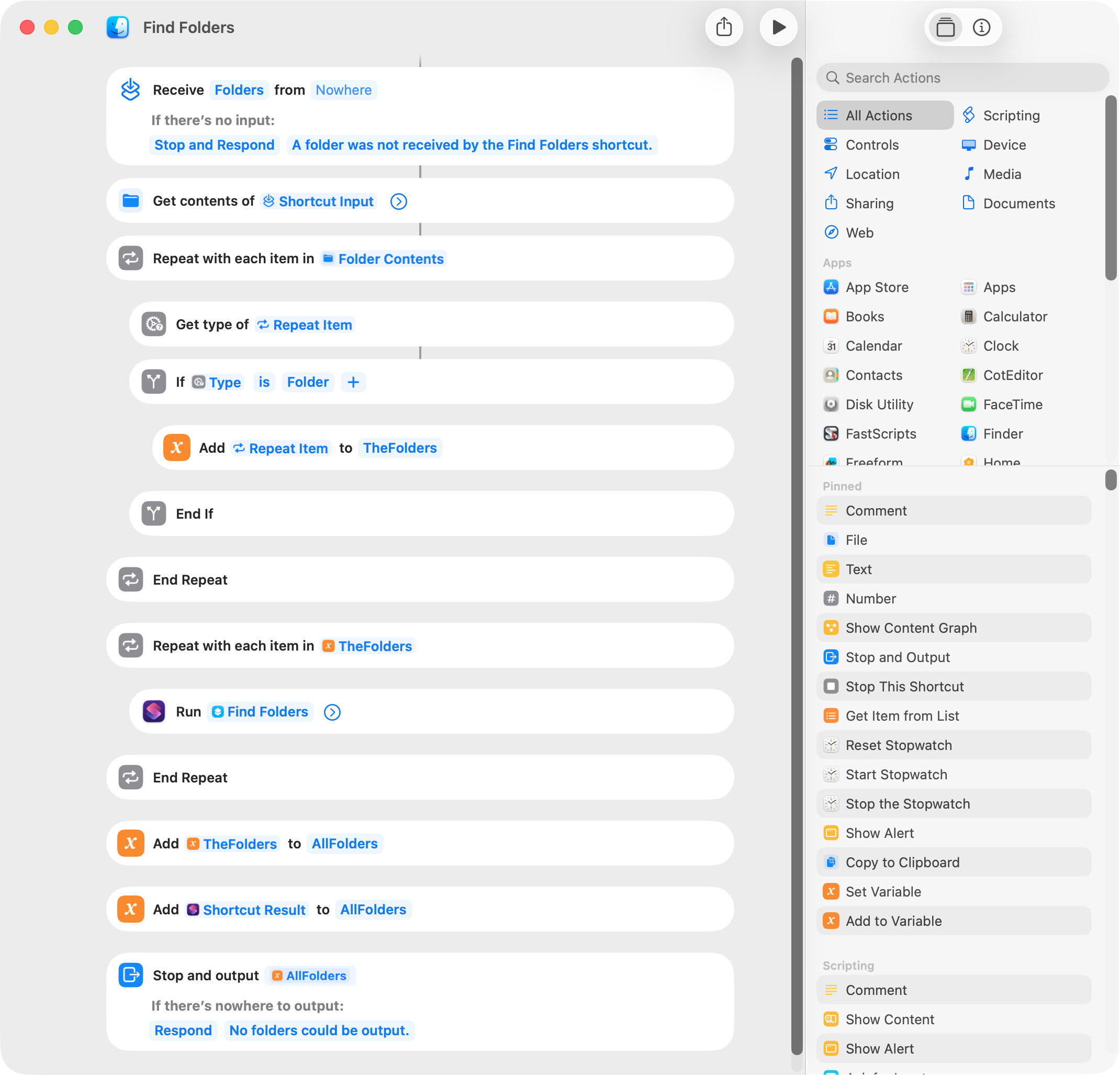Click the Finder shortcut icon beside title
Image resolution: width=1120 pixels, height=1075 pixels.
tap(118, 27)
